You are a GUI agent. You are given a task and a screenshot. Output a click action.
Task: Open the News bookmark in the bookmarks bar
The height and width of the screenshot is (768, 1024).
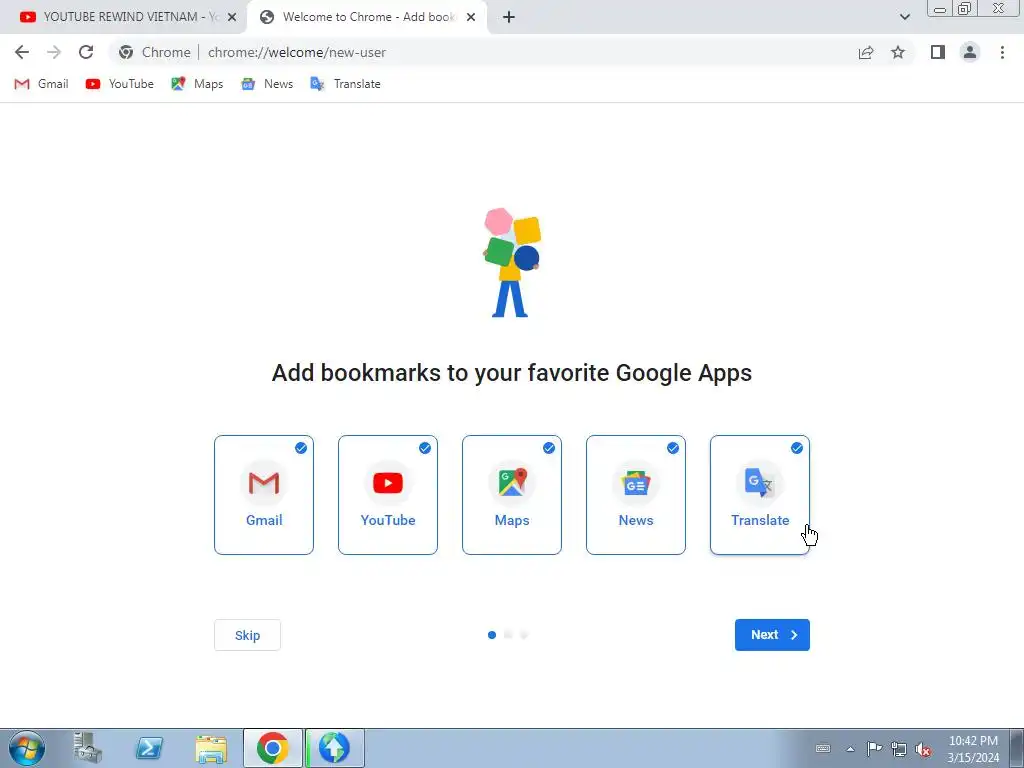(x=266, y=84)
